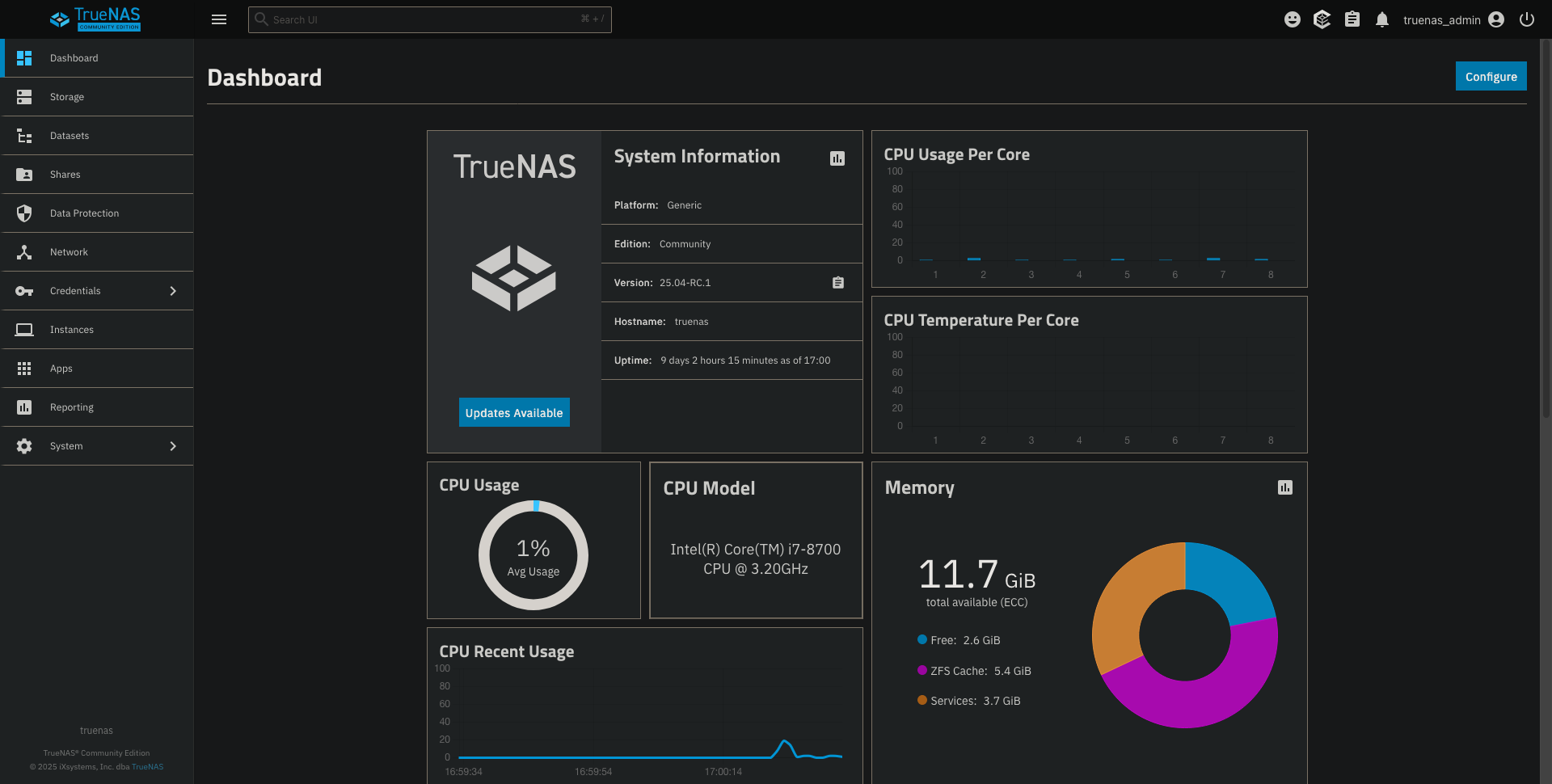Click the System gear icon in sidebar
The height and width of the screenshot is (784, 1552).
(x=24, y=446)
